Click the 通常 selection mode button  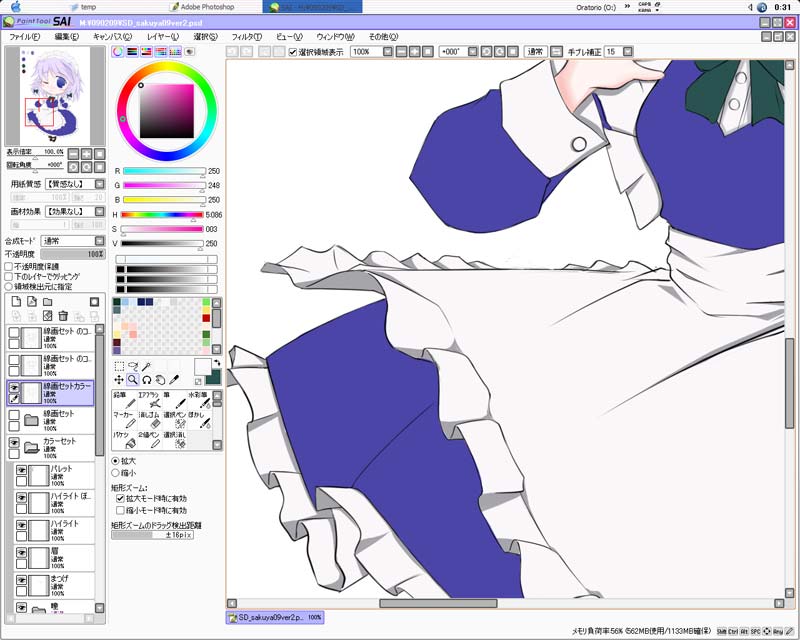(535, 52)
